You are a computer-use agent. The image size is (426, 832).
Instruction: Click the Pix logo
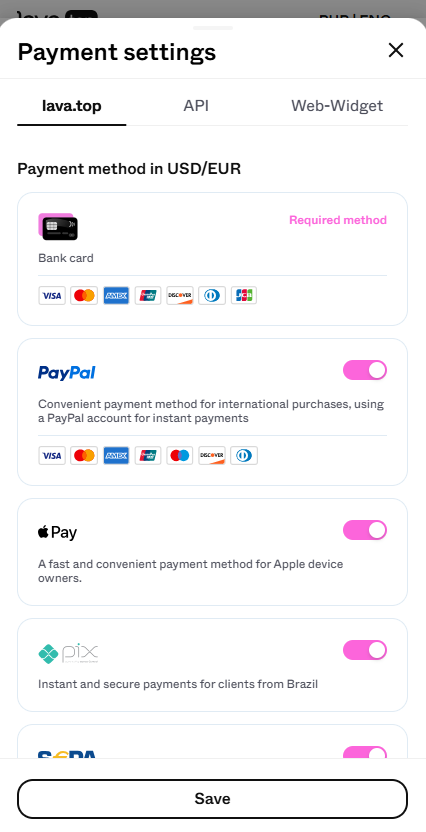(68, 653)
